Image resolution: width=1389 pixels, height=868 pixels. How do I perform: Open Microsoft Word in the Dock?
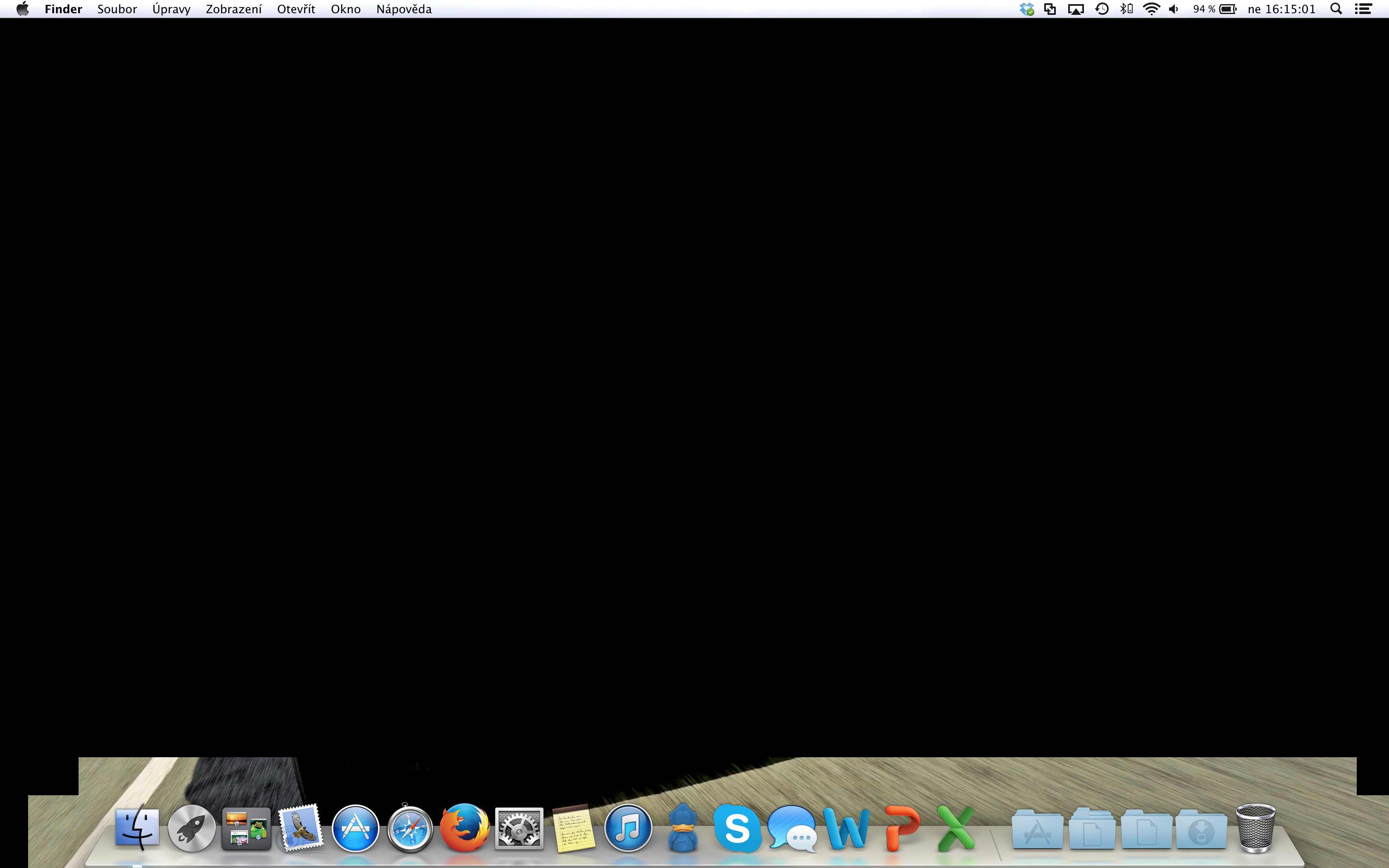tap(846, 828)
